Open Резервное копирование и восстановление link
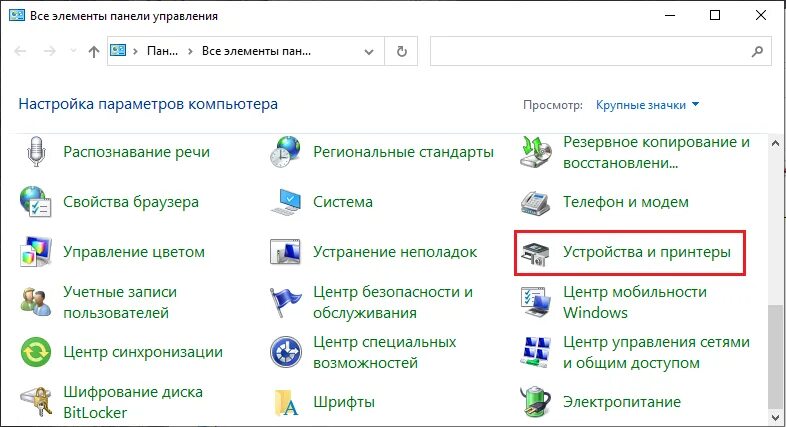This screenshot has height=427, width=786. pos(656,152)
